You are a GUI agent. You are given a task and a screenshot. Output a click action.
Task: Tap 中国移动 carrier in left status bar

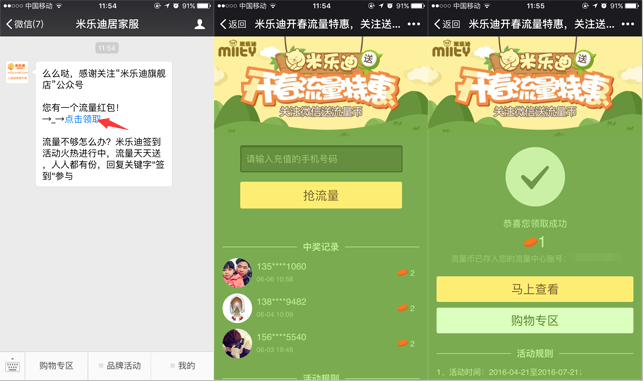[x=39, y=6]
